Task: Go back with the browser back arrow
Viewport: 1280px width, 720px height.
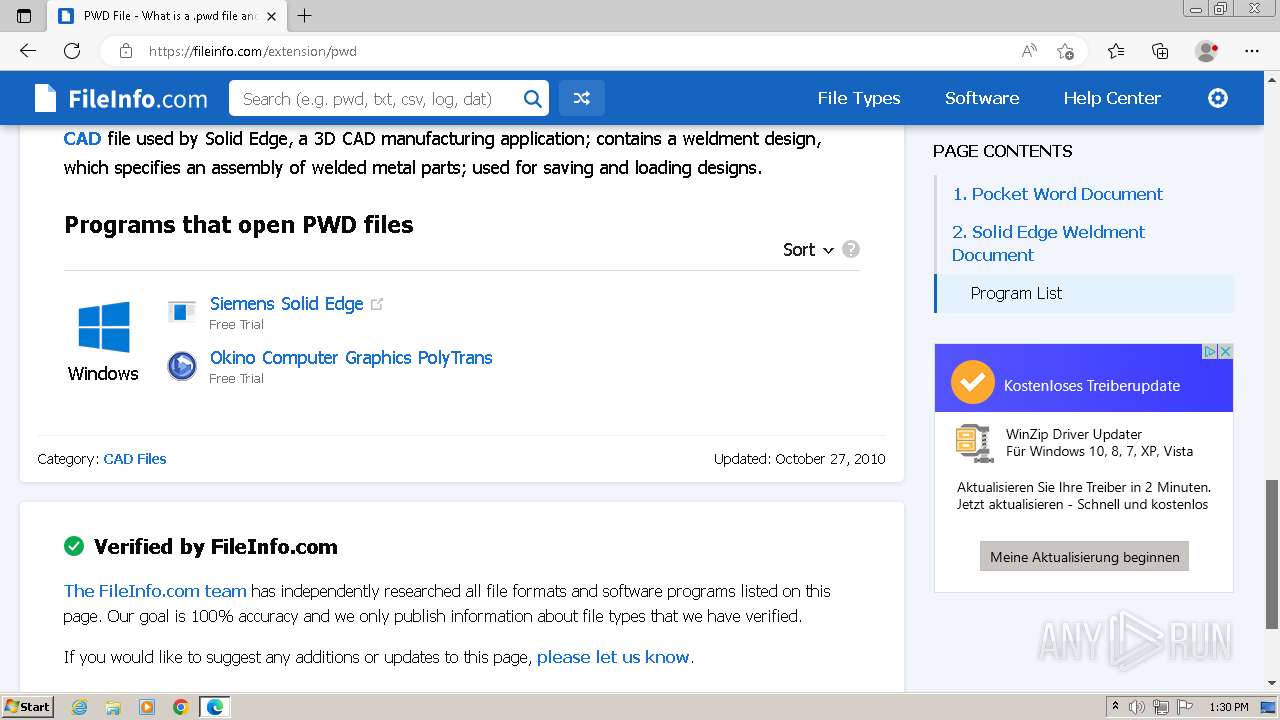Action: pos(28,51)
